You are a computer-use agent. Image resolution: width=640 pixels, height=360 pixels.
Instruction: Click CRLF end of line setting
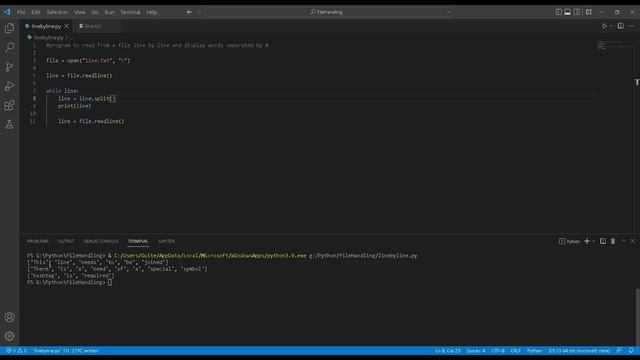[x=516, y=351]
